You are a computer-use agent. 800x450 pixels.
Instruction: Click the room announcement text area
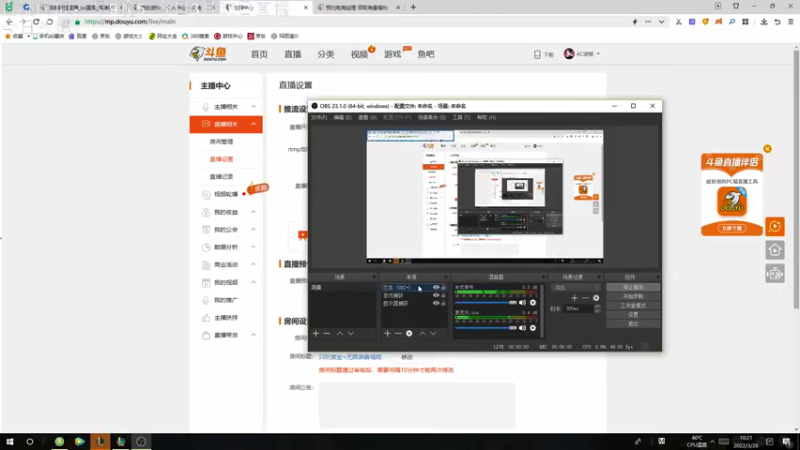417,406
